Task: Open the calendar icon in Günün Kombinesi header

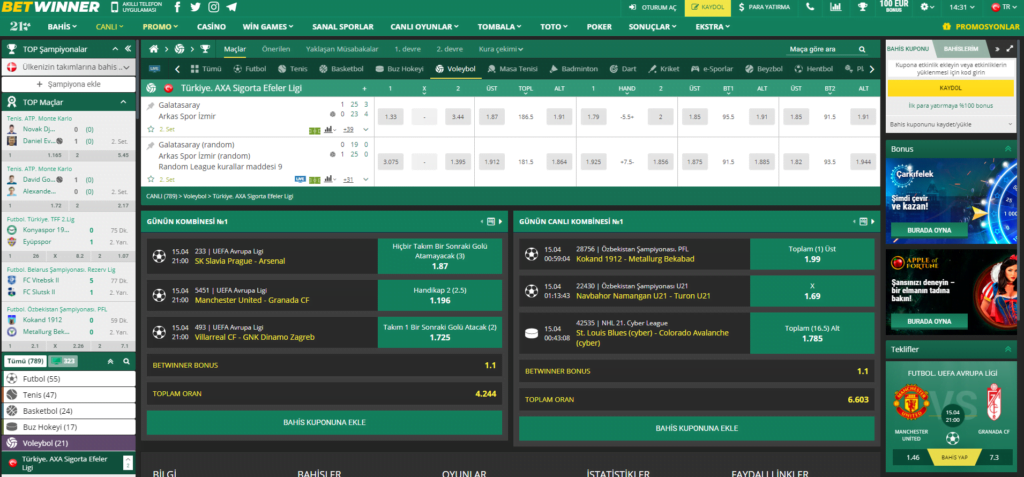Action: (491, 222)
